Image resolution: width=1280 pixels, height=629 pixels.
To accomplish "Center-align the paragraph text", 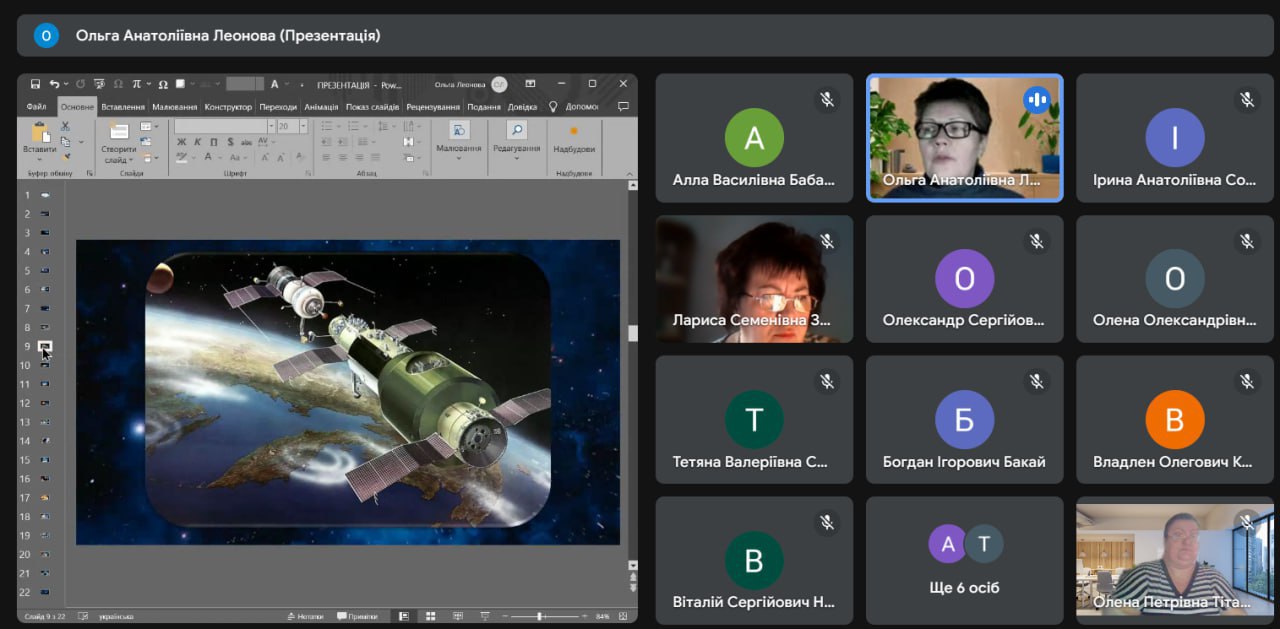I will click(x=342, y=157).
